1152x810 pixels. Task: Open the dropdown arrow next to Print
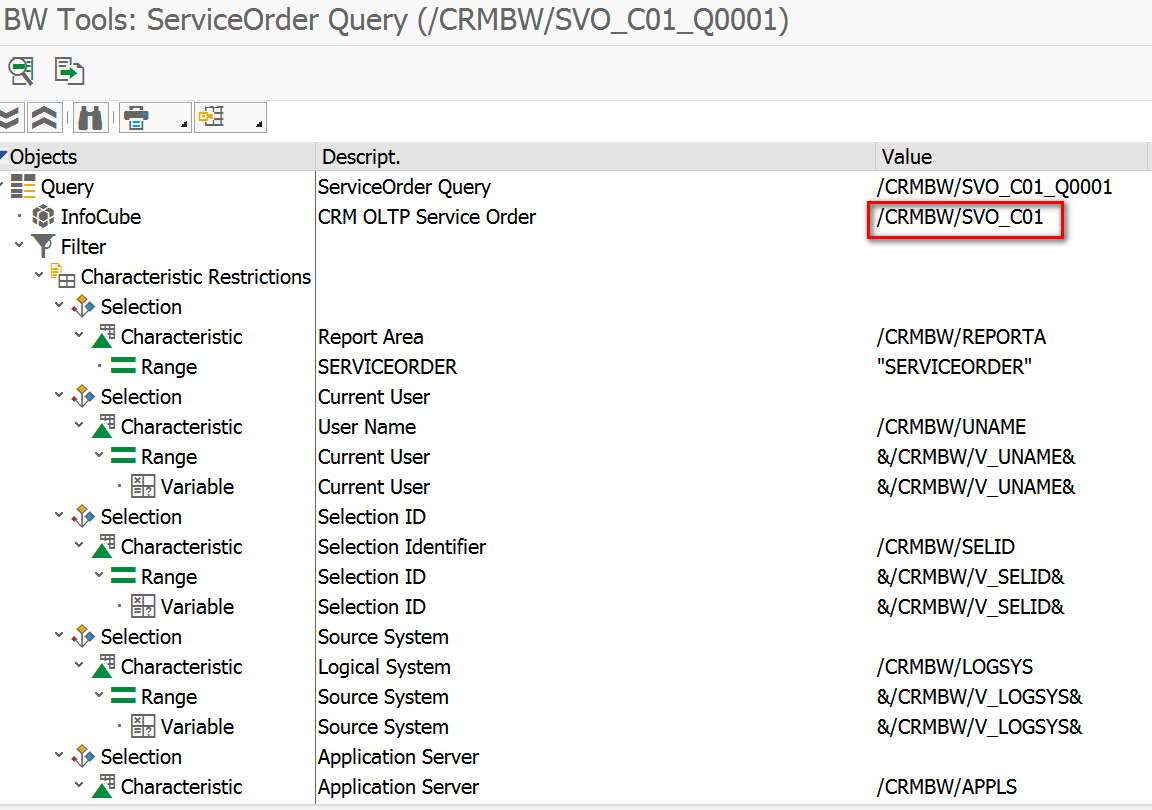pyautogui.click(x=184, y=125)
